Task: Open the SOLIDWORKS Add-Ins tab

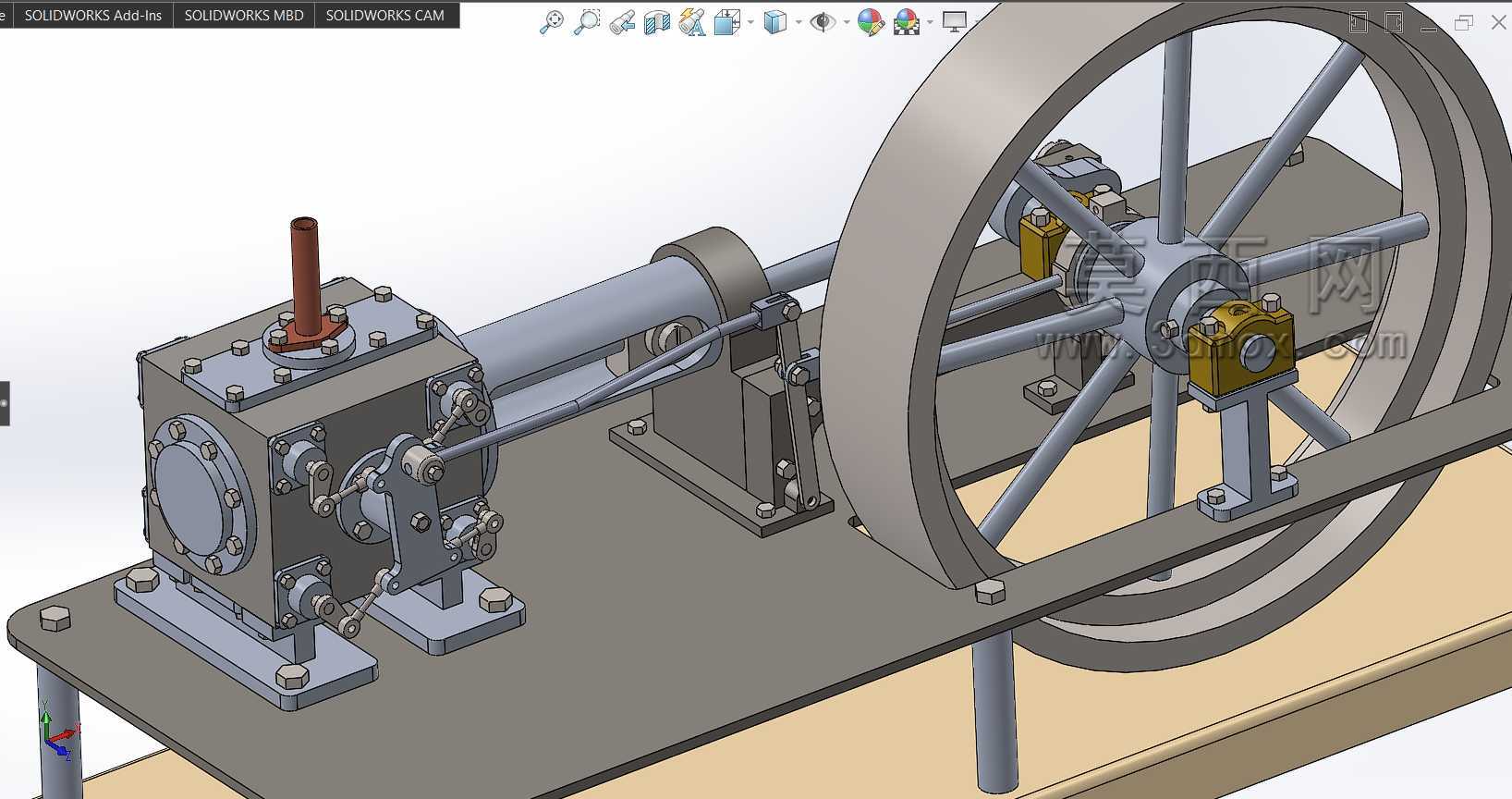Action: (92, 15)
